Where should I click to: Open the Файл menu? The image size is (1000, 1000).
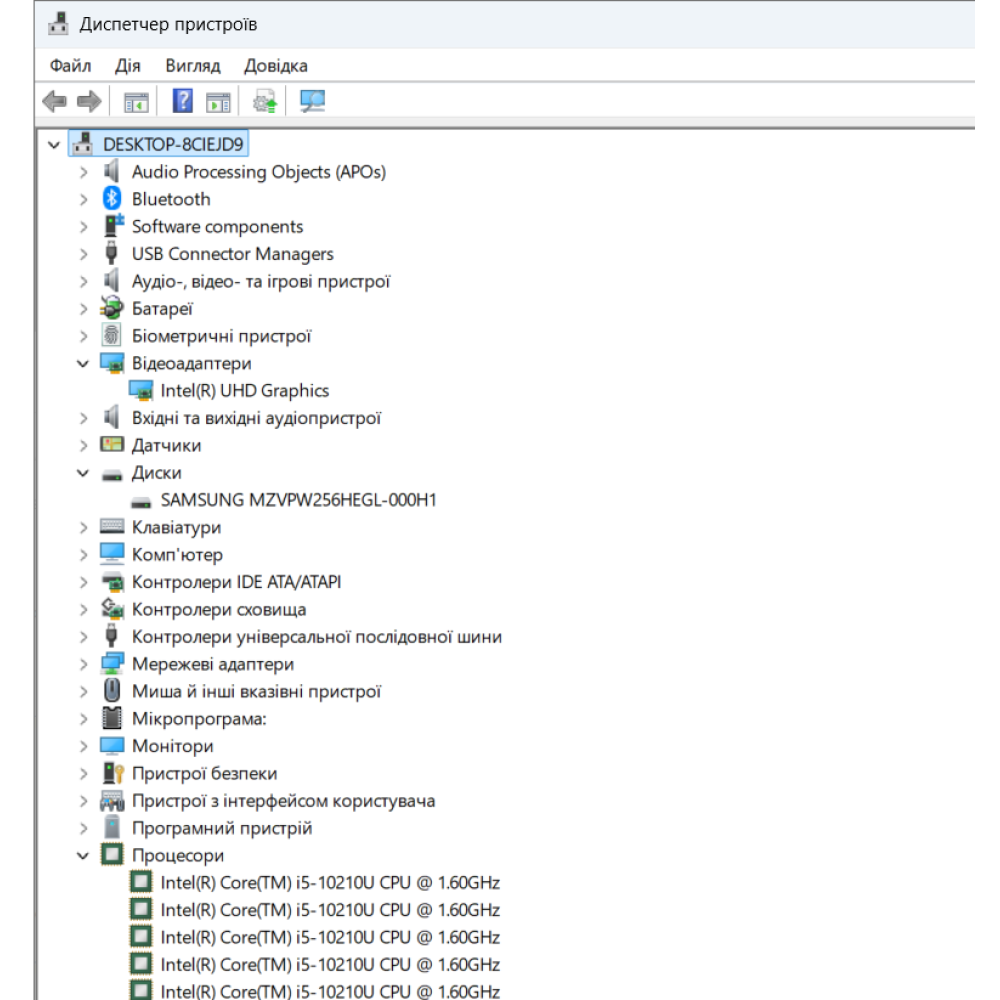pos(70,66)
